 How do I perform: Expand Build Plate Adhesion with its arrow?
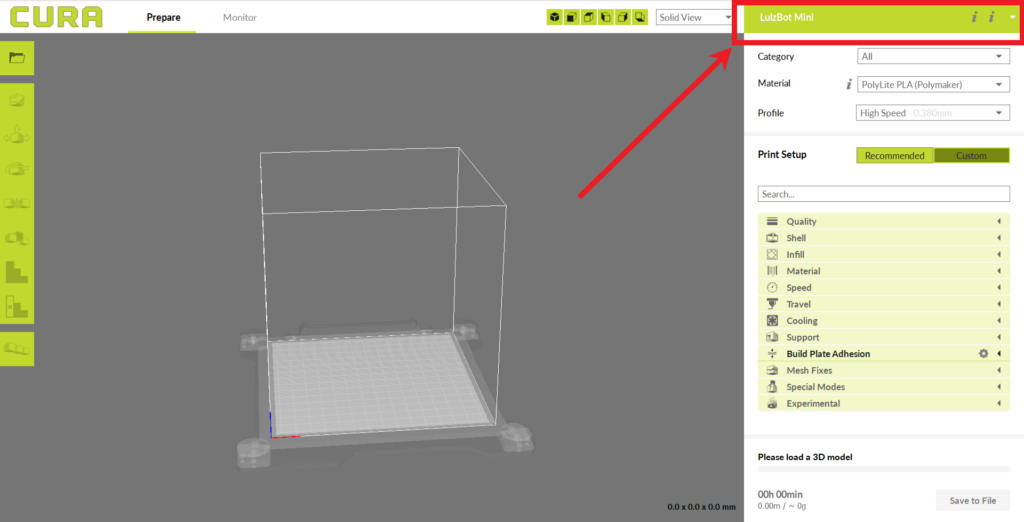tap(999, 353)
